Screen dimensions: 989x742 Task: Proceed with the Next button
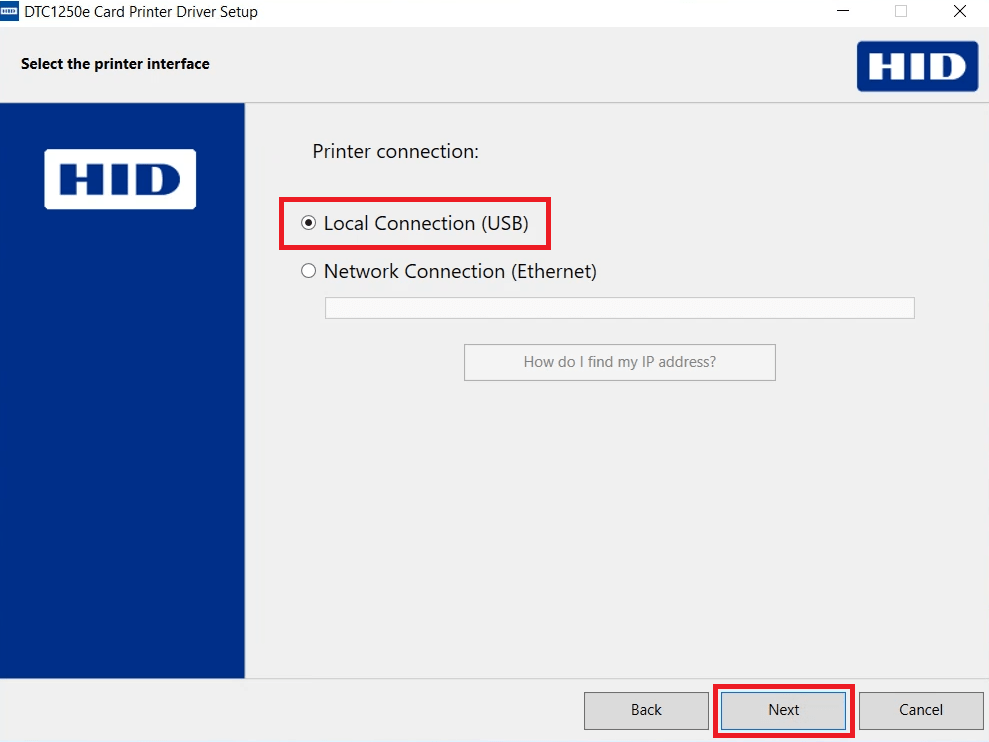[x=783, y=710]
